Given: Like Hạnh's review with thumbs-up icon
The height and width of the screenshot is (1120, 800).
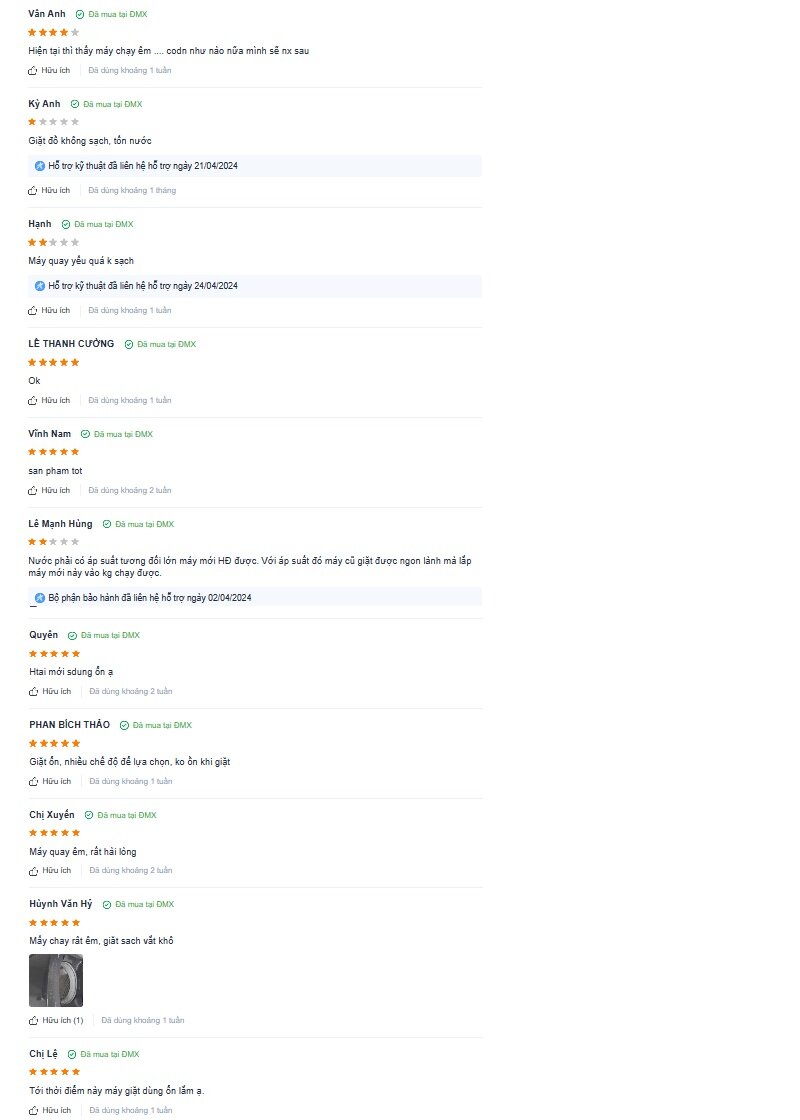Looking at the screenshot, I should [x=32, y=311].
